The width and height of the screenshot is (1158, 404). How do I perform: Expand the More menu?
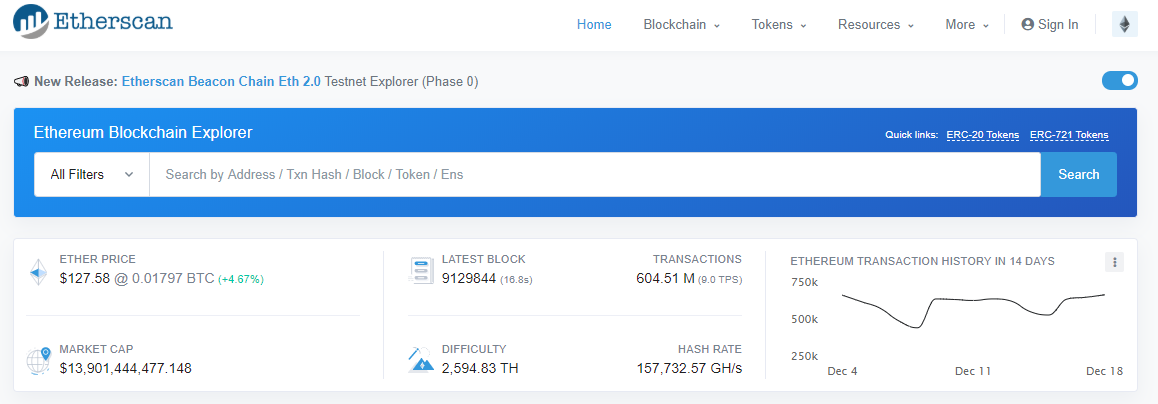(967, 24)
